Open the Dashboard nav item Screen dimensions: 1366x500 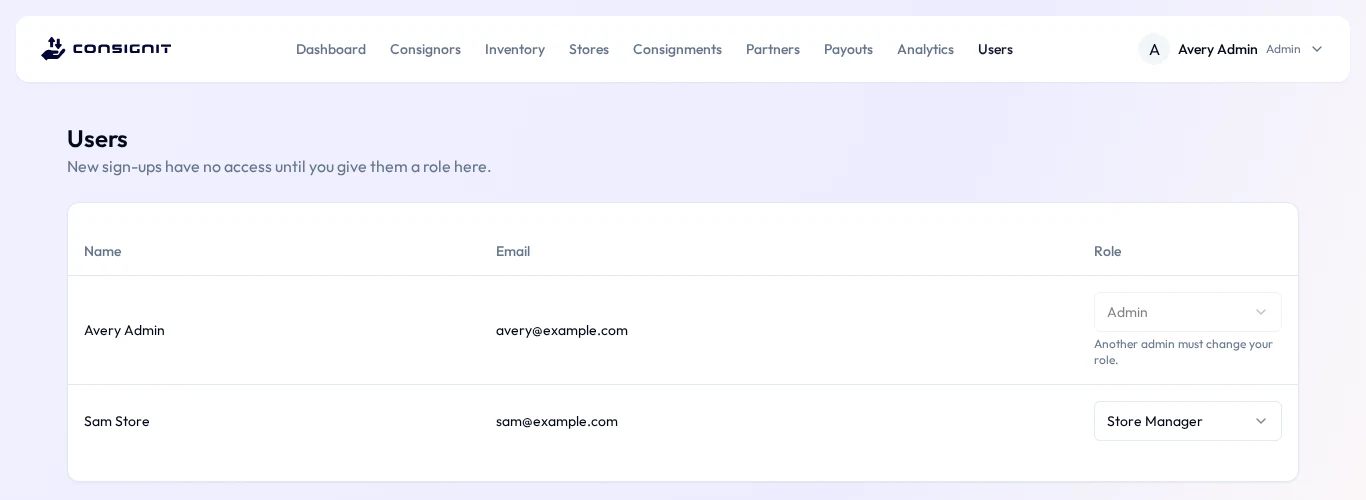[x=331, y=49]
